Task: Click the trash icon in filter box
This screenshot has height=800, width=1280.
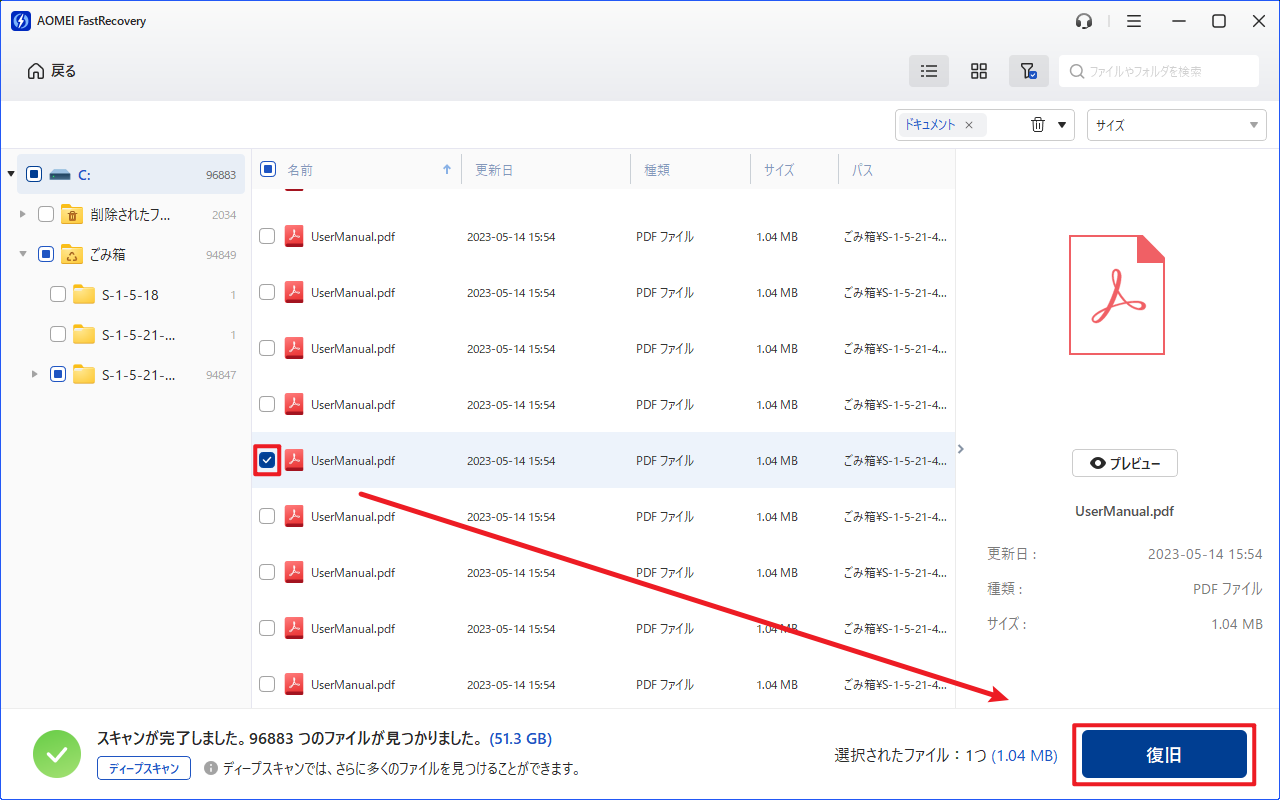Action: pos(1038,125)
